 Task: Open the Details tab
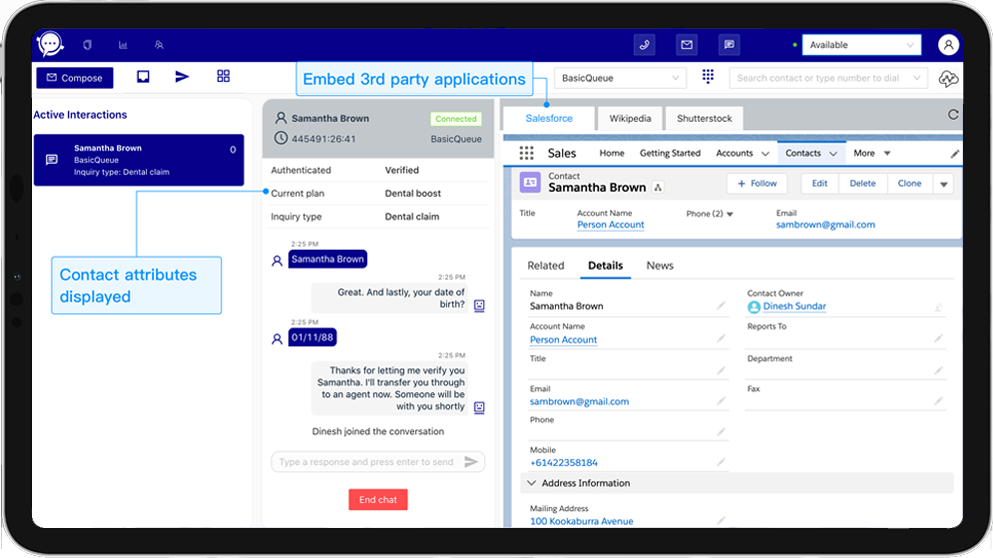[605, 265]
